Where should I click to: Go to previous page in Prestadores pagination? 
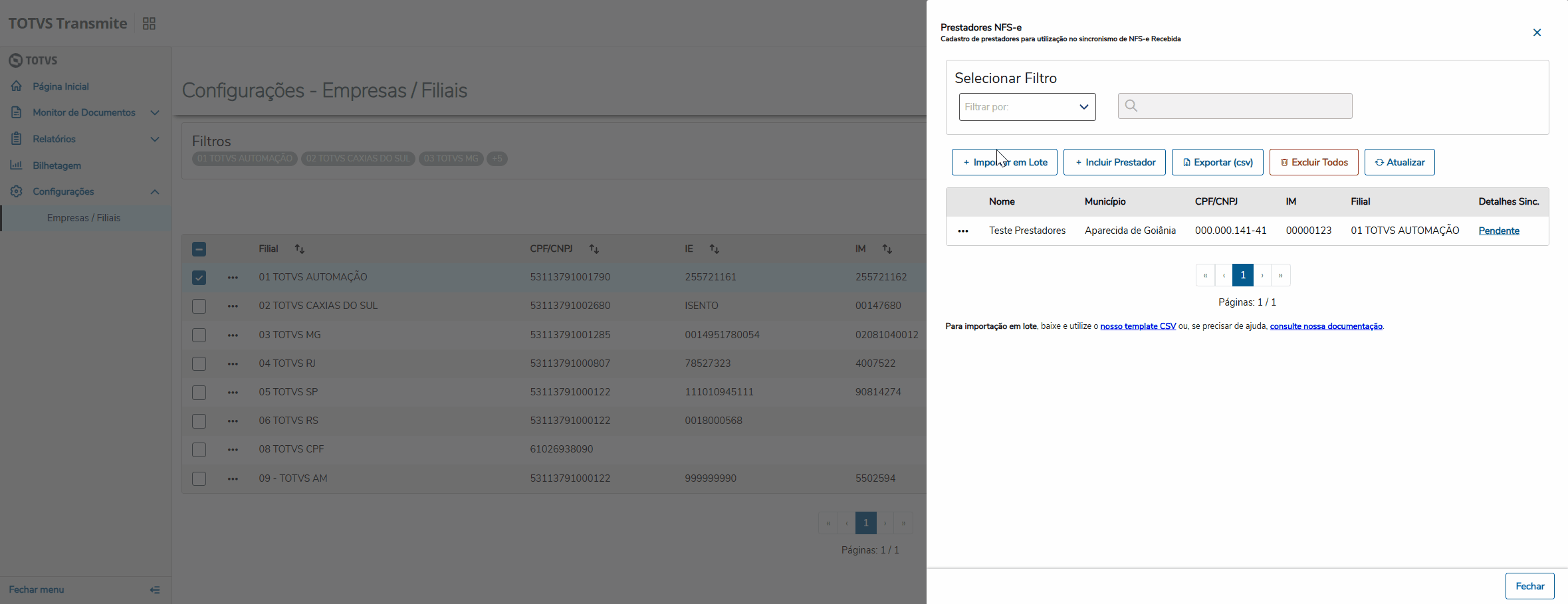[x=1224, y=275]
